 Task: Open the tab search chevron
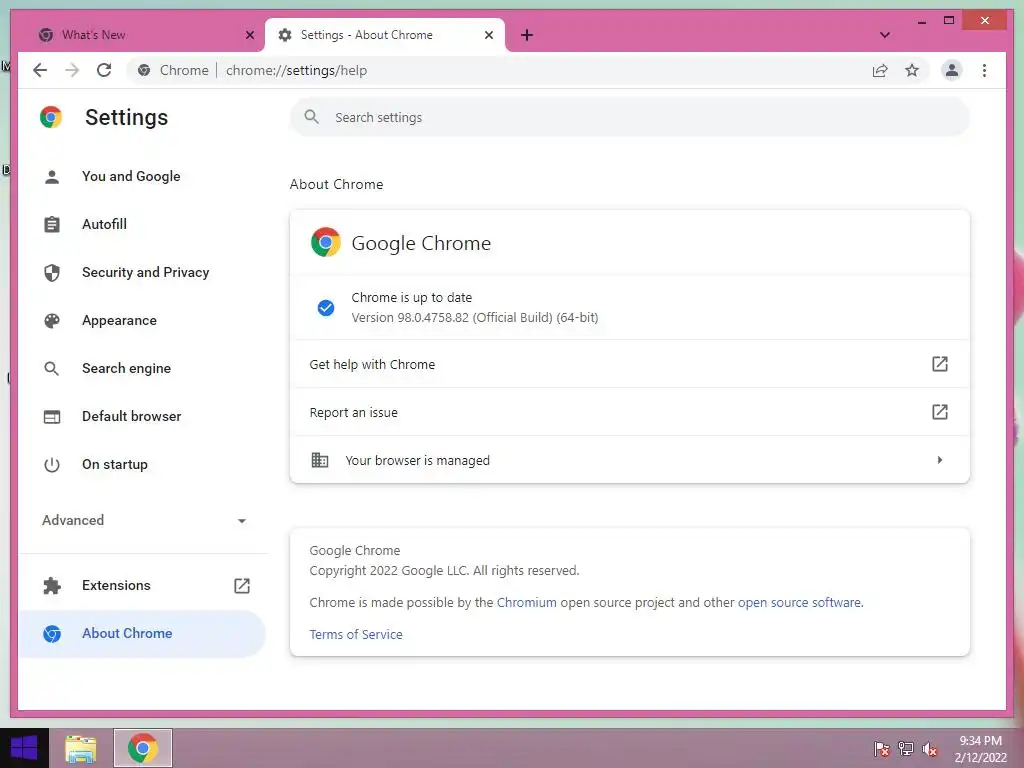click(885, 35)
